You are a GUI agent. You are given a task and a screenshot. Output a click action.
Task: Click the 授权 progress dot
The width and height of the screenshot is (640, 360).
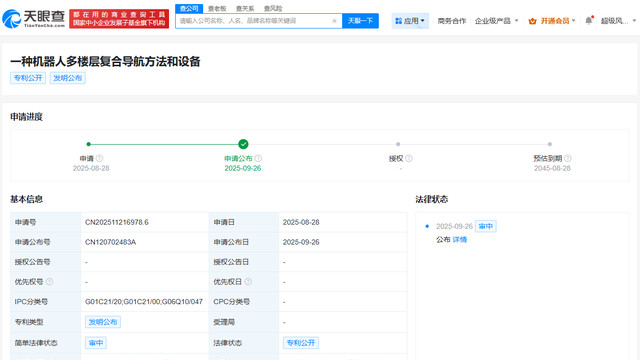coord(398,144)
